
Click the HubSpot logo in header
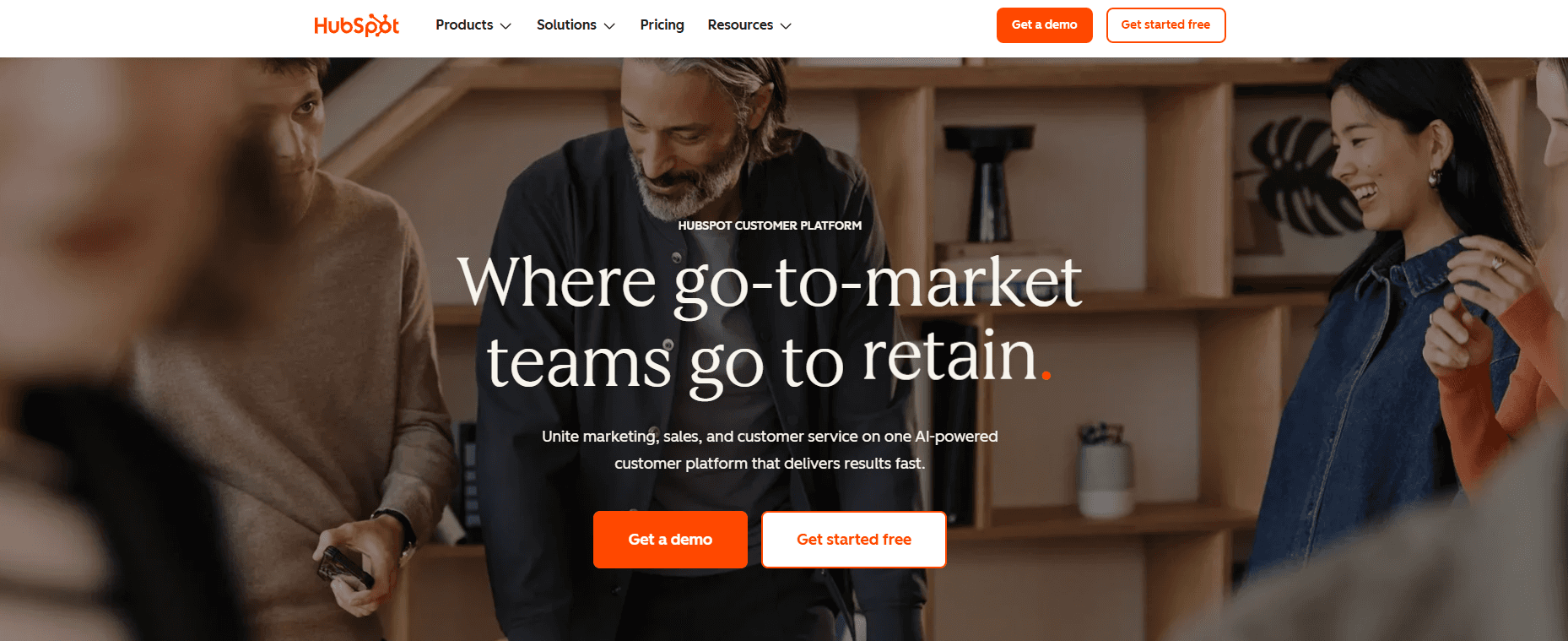coord(356,25)
